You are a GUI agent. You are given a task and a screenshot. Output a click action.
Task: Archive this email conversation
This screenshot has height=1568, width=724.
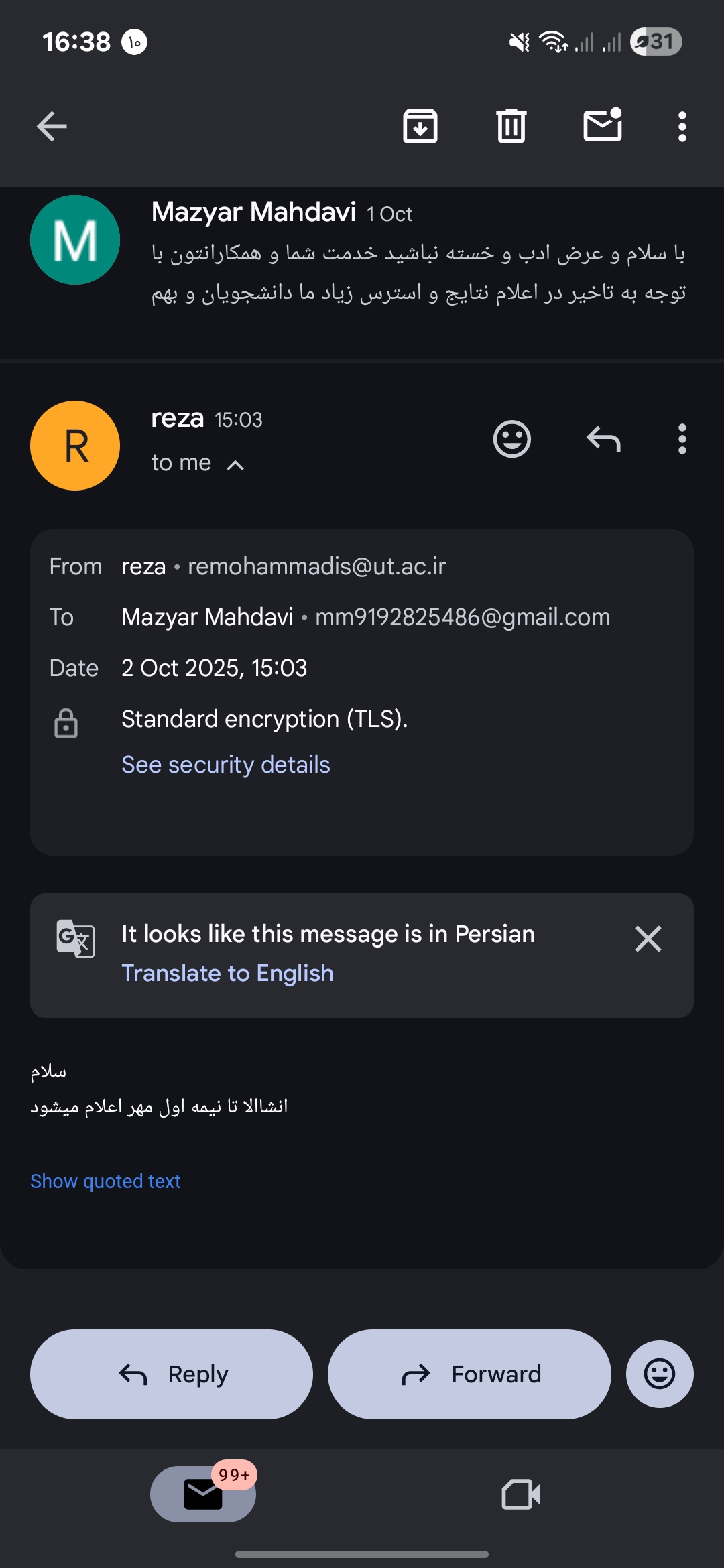pos(420,126)
